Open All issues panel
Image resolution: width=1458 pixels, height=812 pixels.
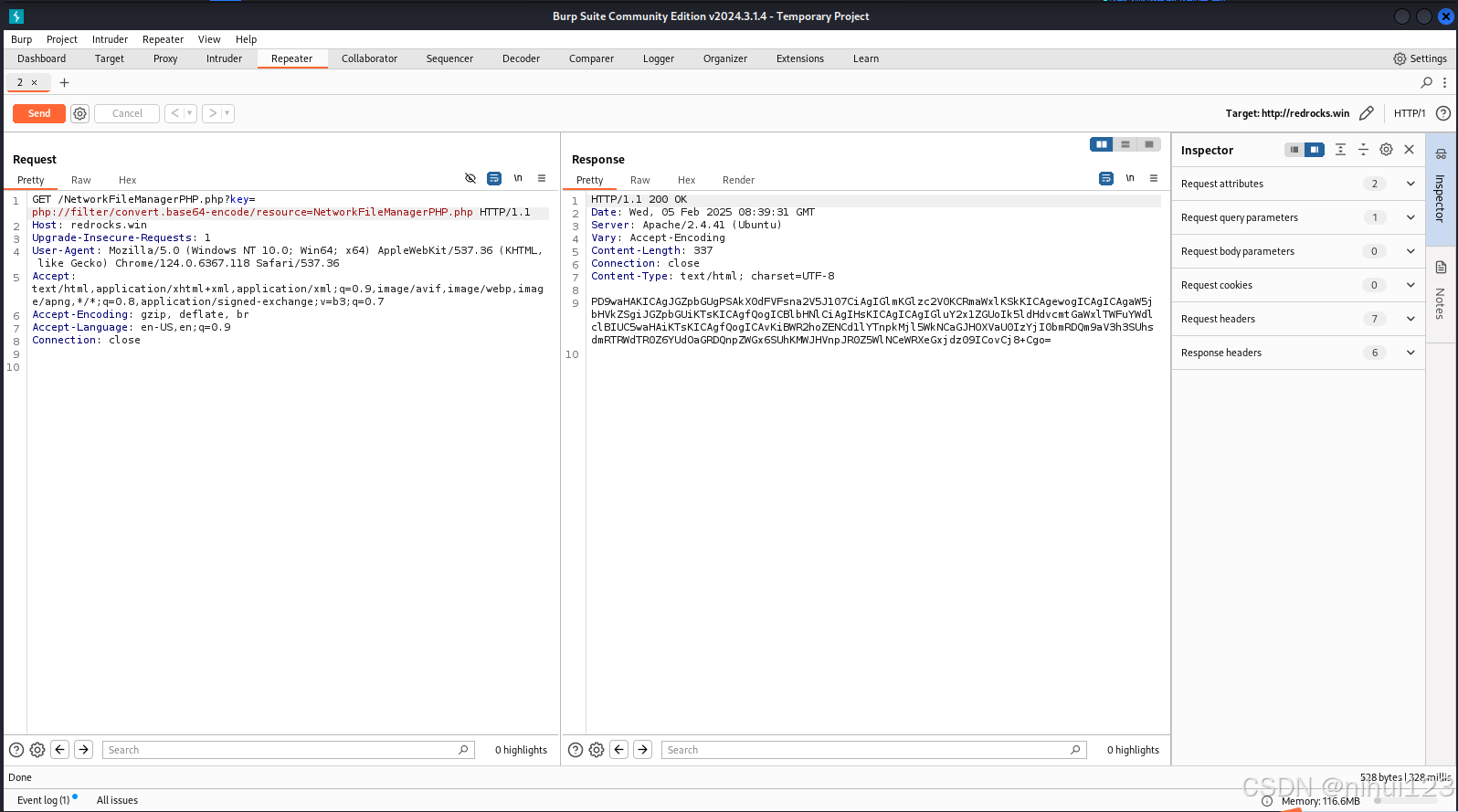click(117, 800)
